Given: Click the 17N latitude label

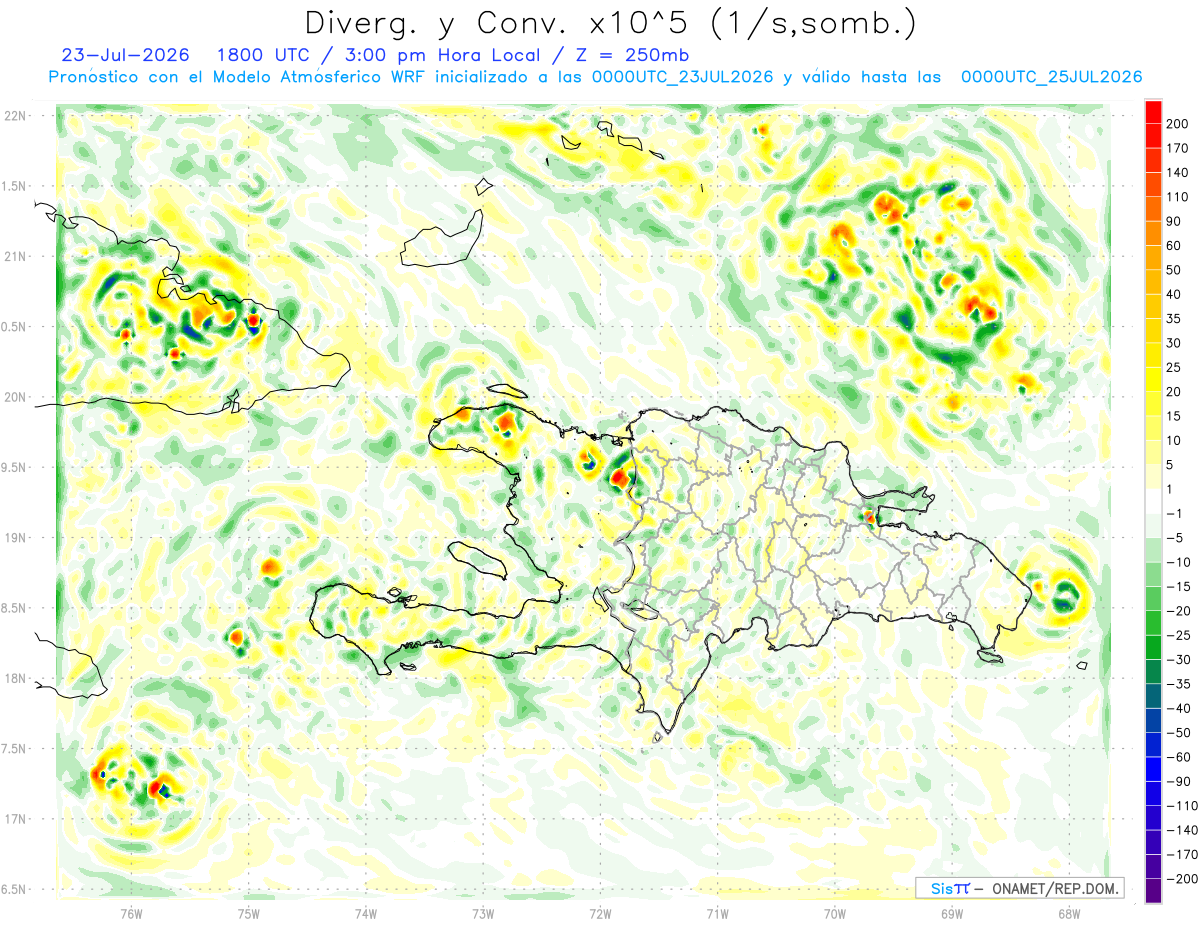Looking at the screenshot, I should tap(17, 819).
